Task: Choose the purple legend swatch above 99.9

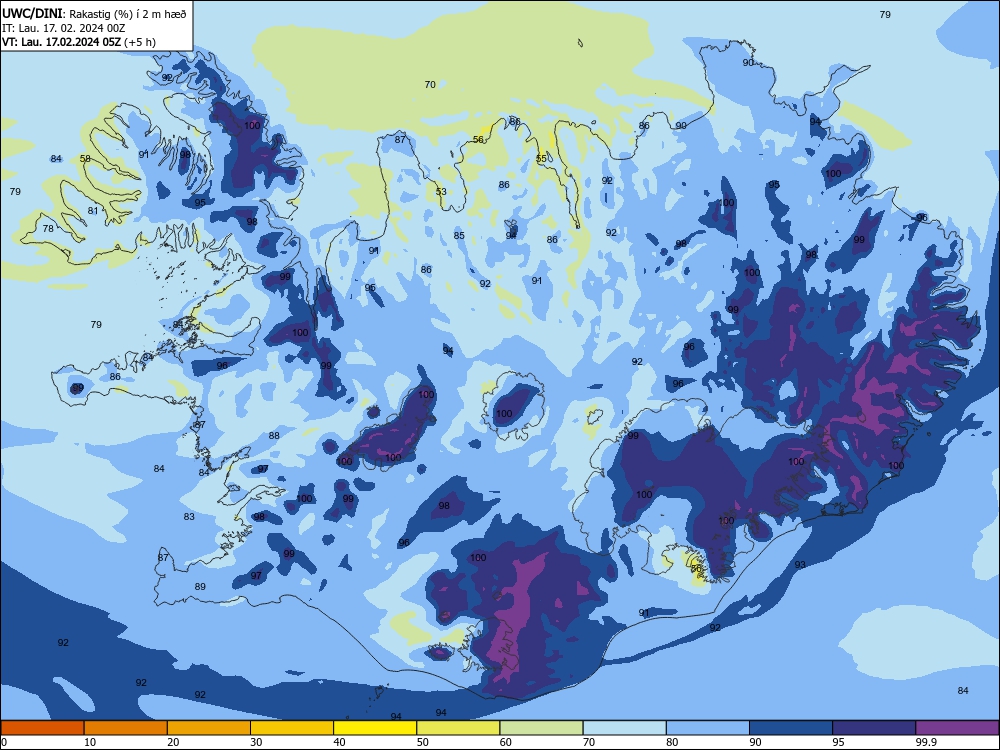Action: pyautogui.click(x=957, y=728)
